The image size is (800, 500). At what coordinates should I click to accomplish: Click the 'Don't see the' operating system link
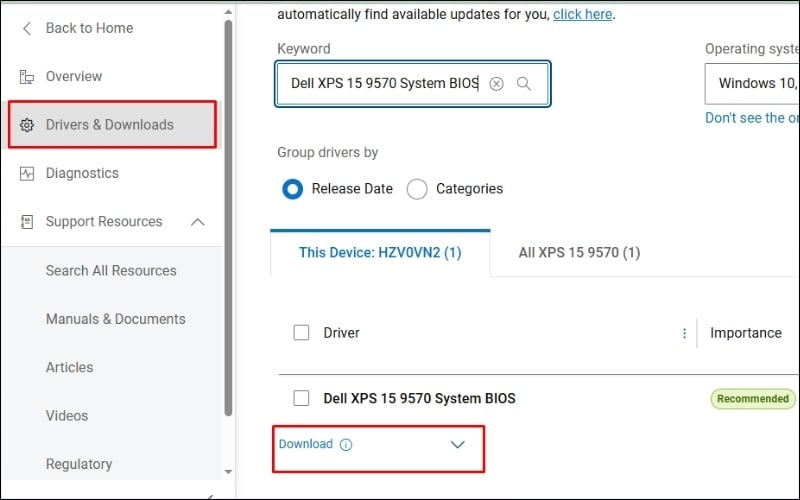pos(752,118)
